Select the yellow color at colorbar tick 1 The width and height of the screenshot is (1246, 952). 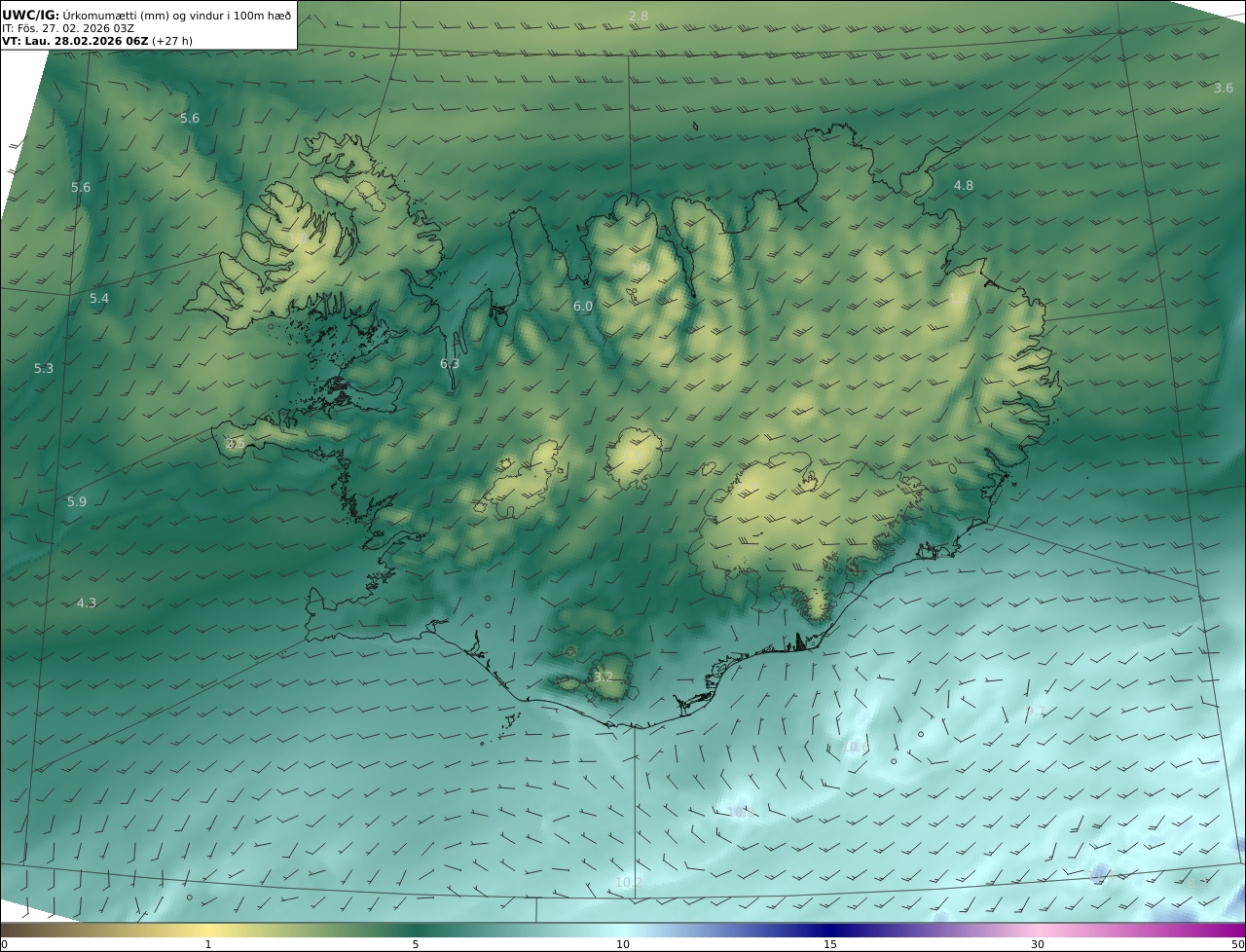[208, 931]
